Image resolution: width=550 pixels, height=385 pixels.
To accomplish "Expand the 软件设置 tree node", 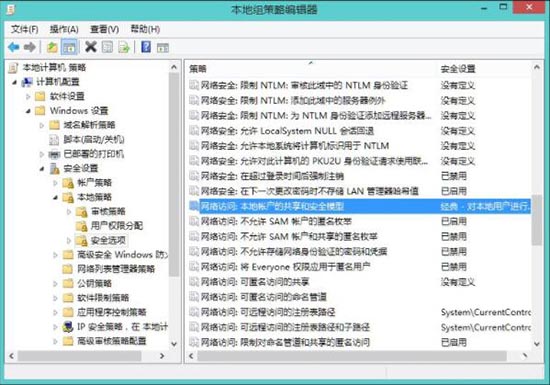I will pyautogui.click(x=28, y=96).
